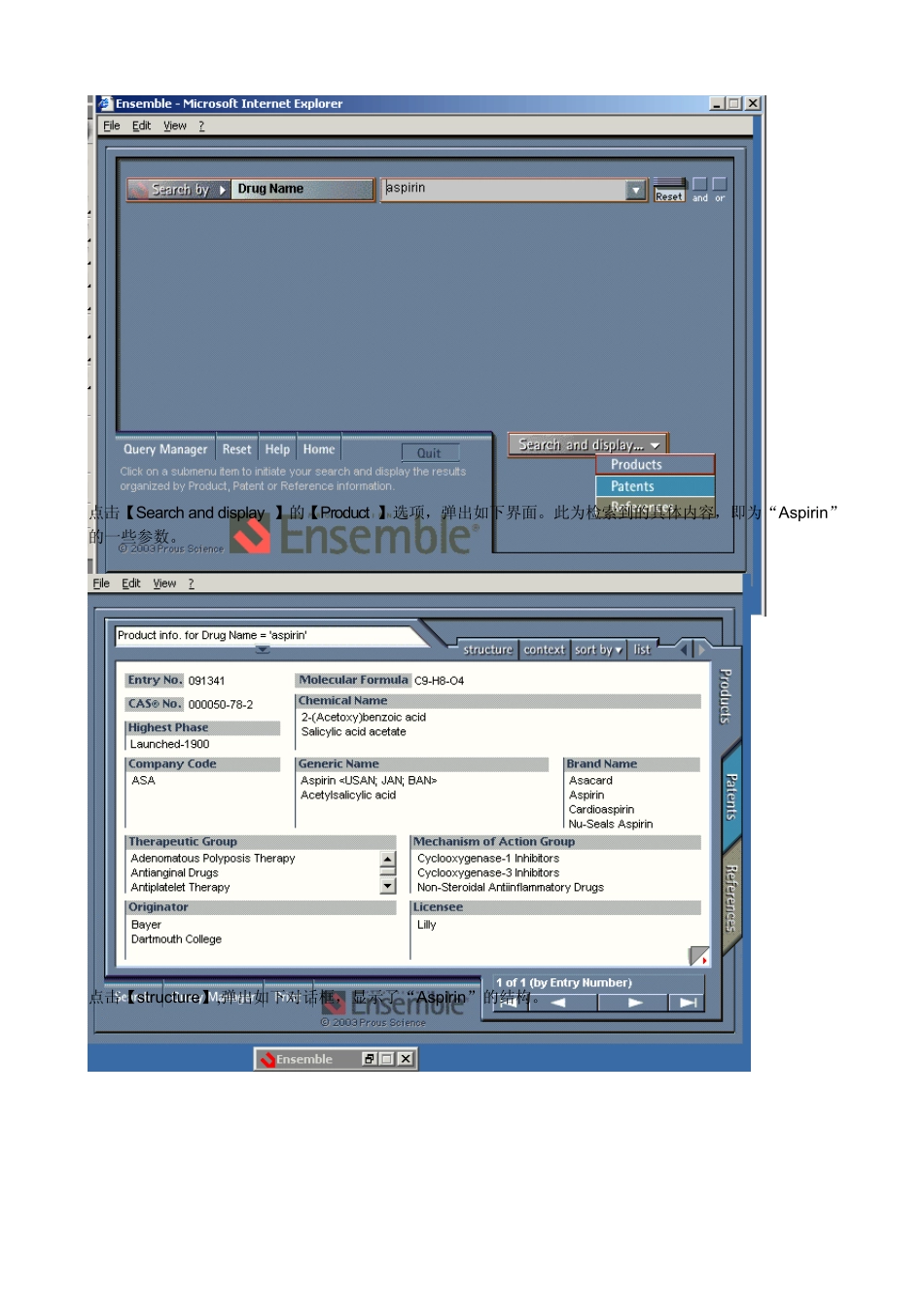The height and width of the screenshot is (1308, 924).
Task: Open View menu in search window
Action: click(x=175, y=125)
